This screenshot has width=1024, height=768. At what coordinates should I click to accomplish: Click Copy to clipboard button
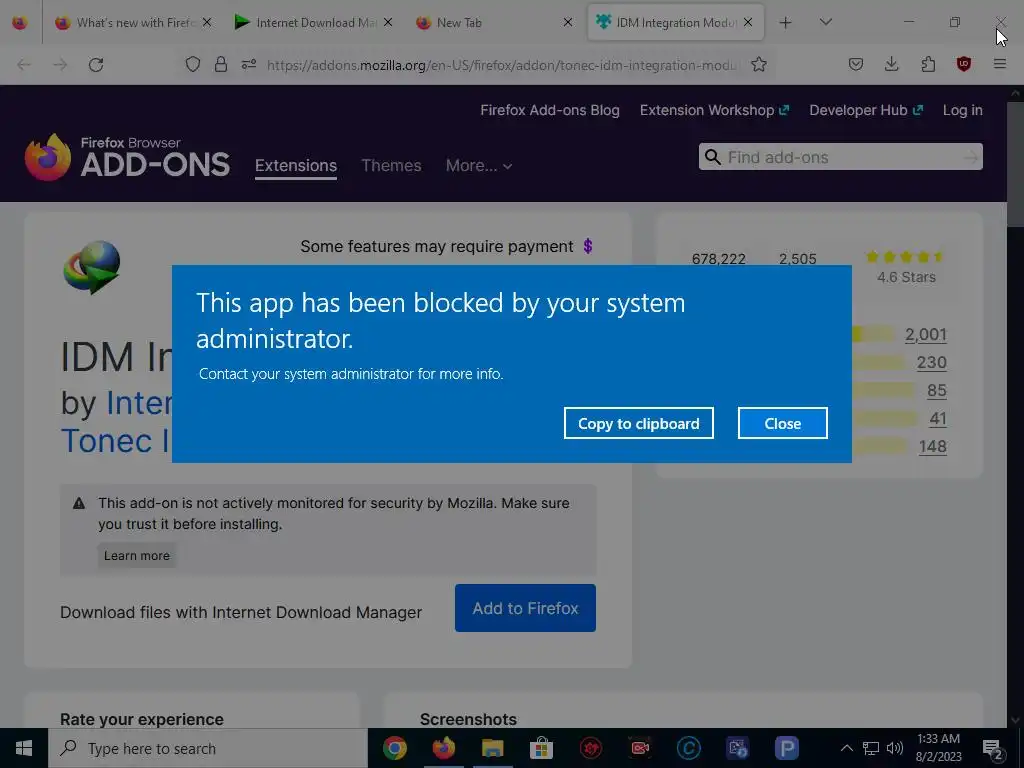coord(638,423)
